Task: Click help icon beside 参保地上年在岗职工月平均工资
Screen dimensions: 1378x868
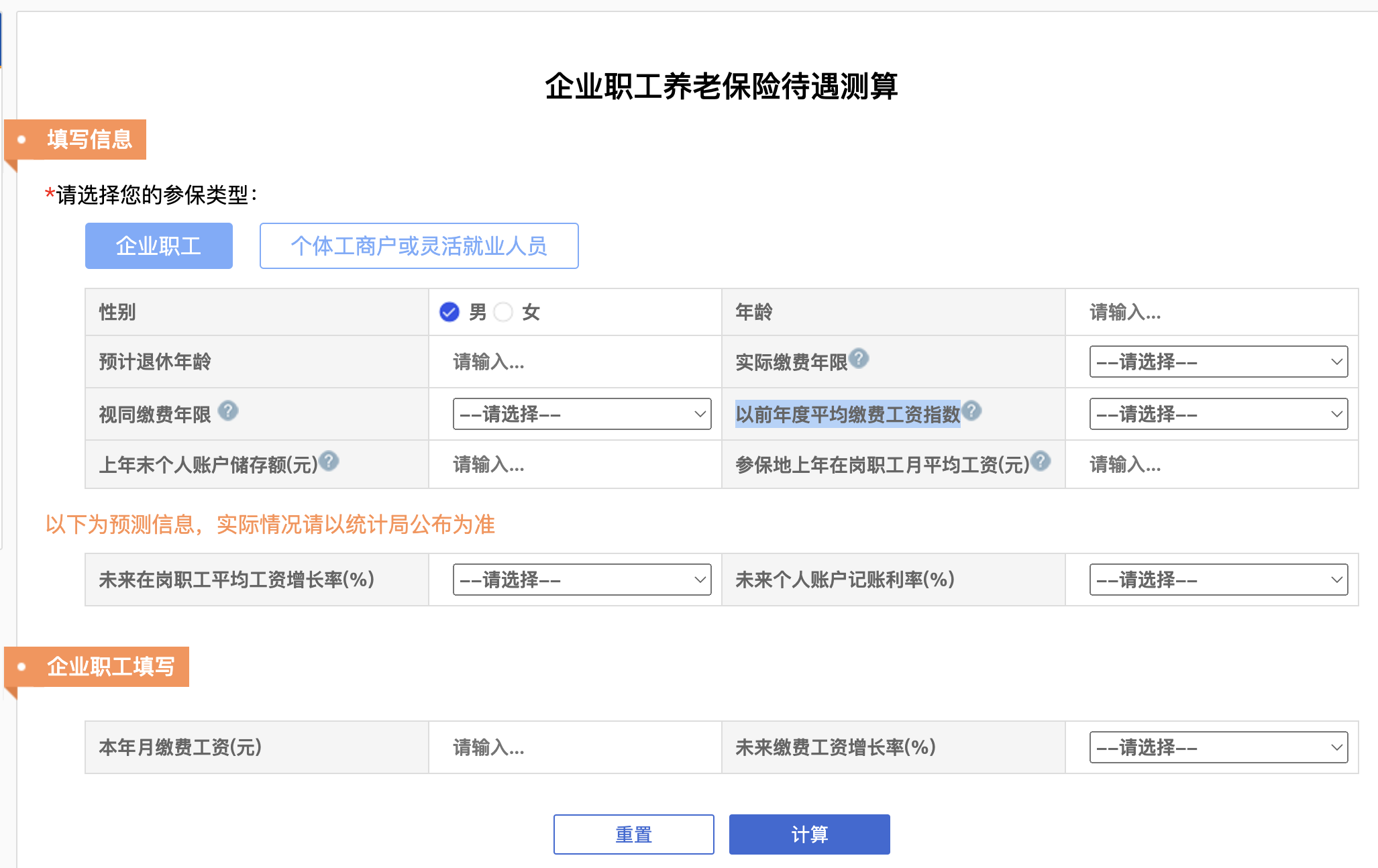Action: pos(1041,461)
